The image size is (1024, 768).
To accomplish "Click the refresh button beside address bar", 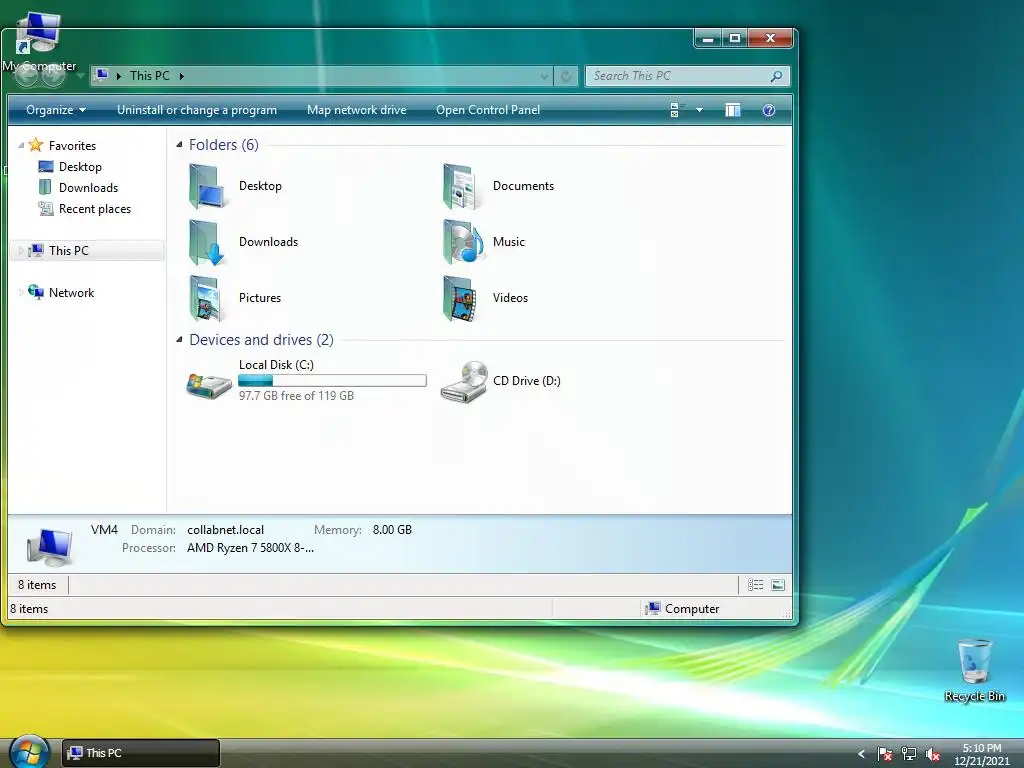I will 566,76.
